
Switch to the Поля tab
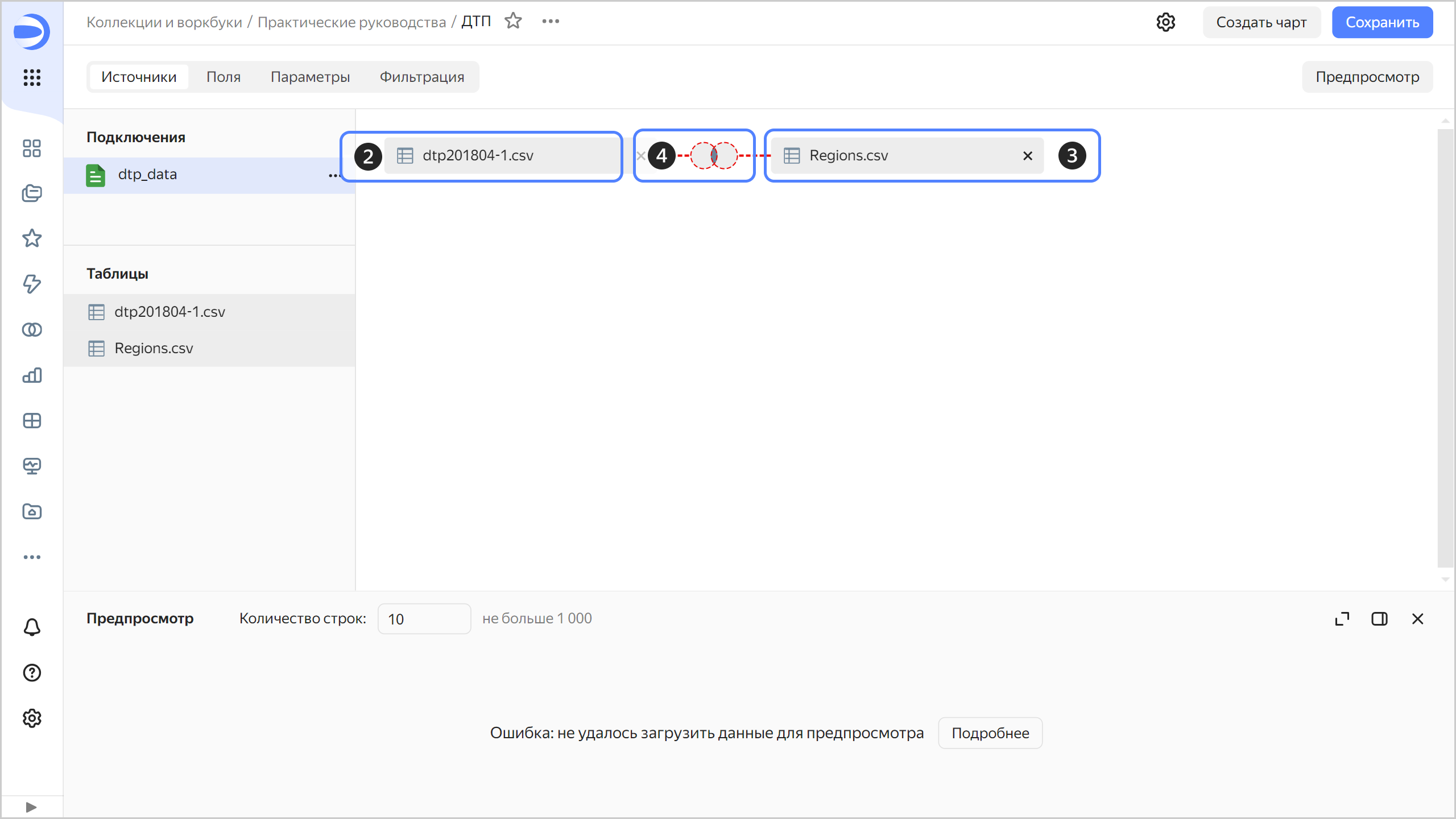point(223,77)
